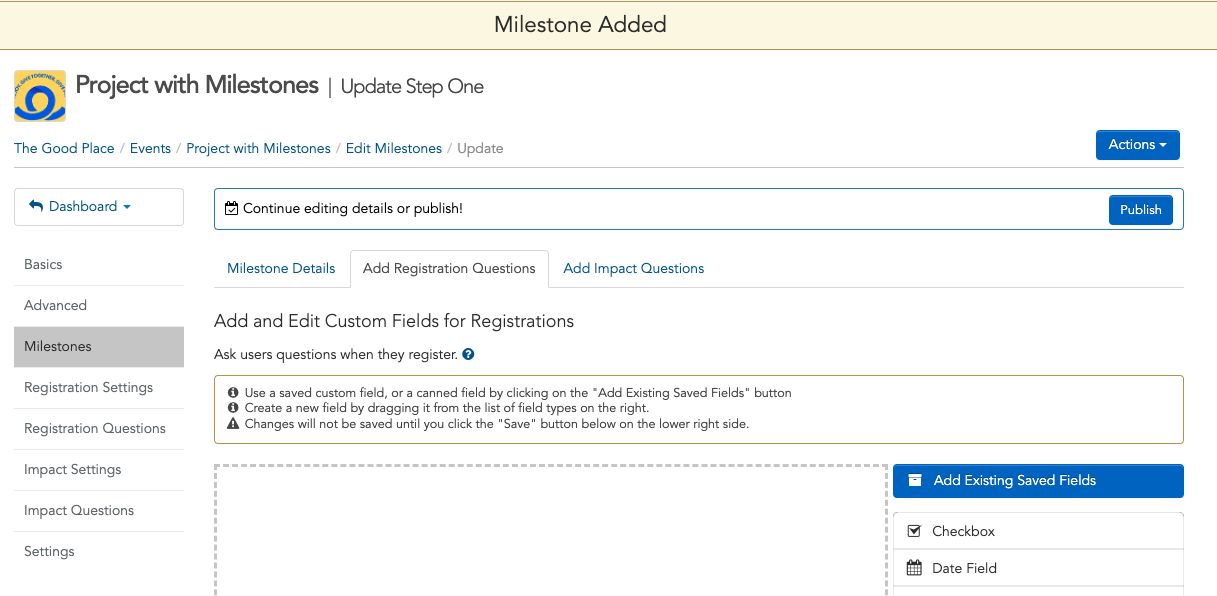Click the Events breadcrumb link
The height and width of the screenshot is (596, 1217).
click(150, 148)
